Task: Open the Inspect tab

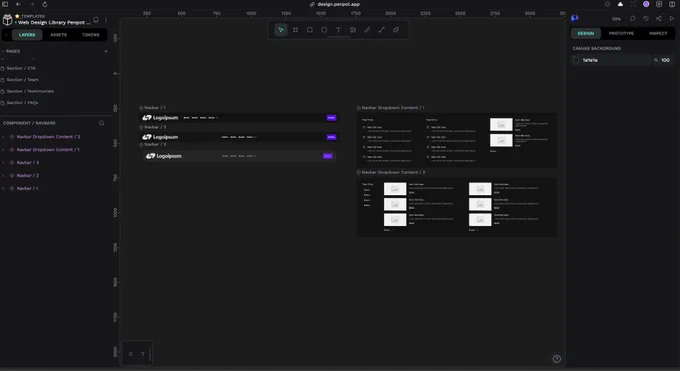Action: (x=658, y=33)
